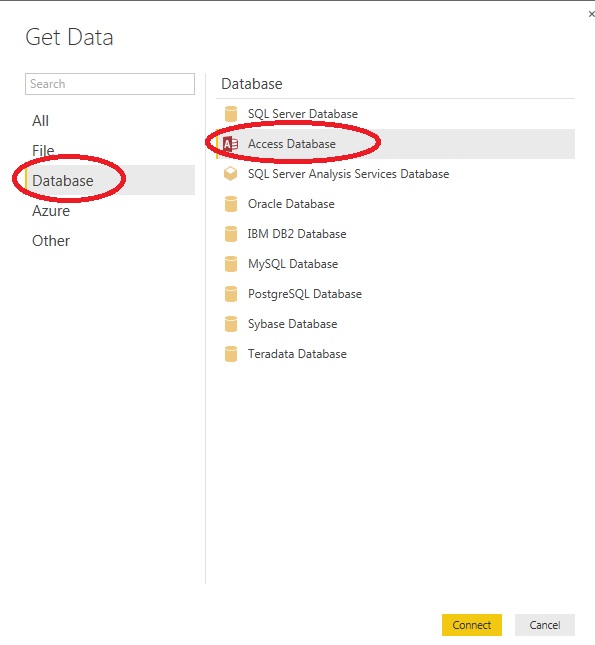Click the IBM DB2 Database cylinder icon
595x645 pixels.
click(231, 234)
